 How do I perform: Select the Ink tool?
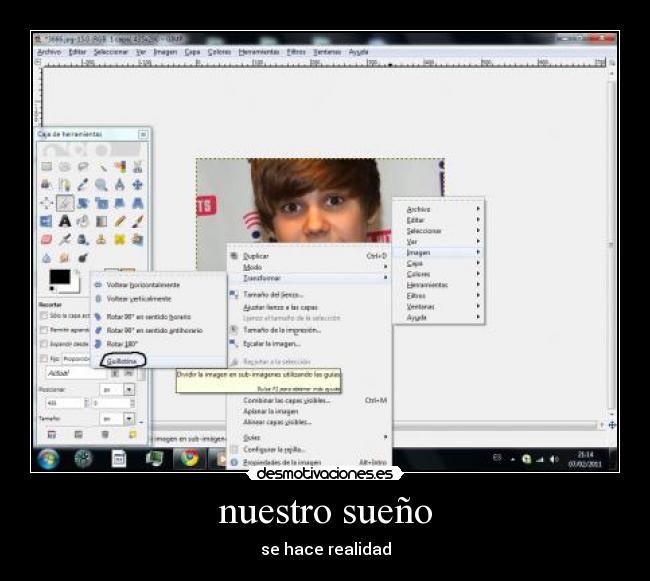coord(83,240)
